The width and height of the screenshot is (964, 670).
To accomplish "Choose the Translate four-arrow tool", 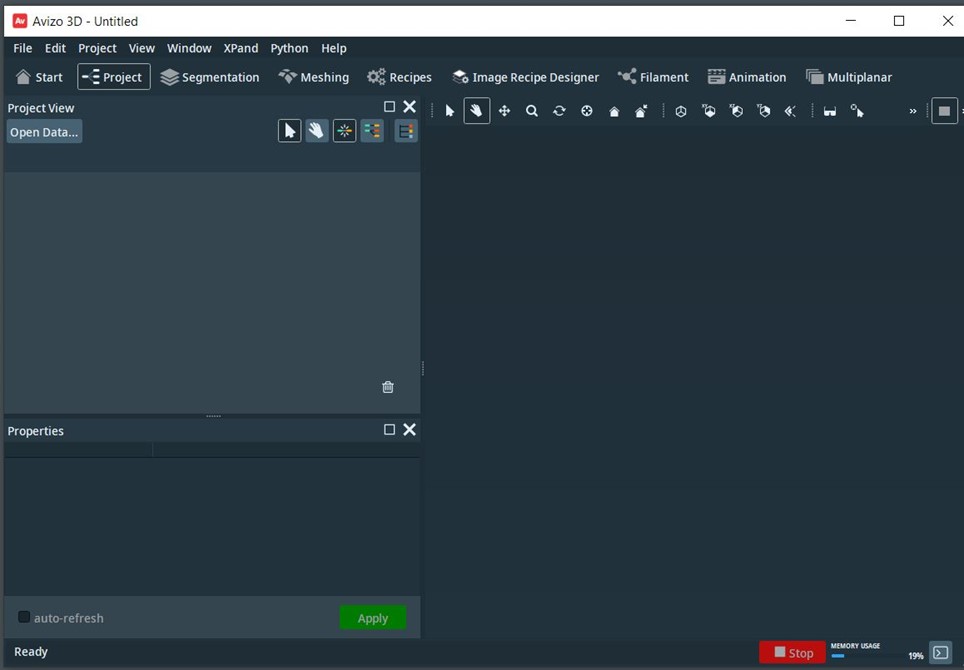I will pos(504,111).
